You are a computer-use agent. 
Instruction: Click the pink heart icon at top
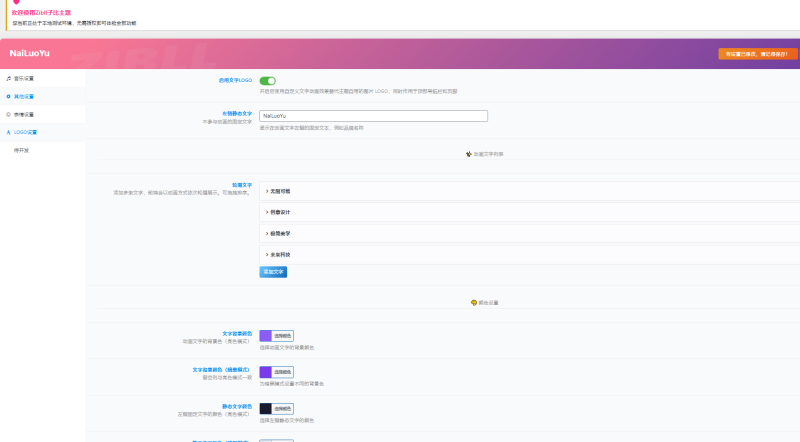[16, 3]
